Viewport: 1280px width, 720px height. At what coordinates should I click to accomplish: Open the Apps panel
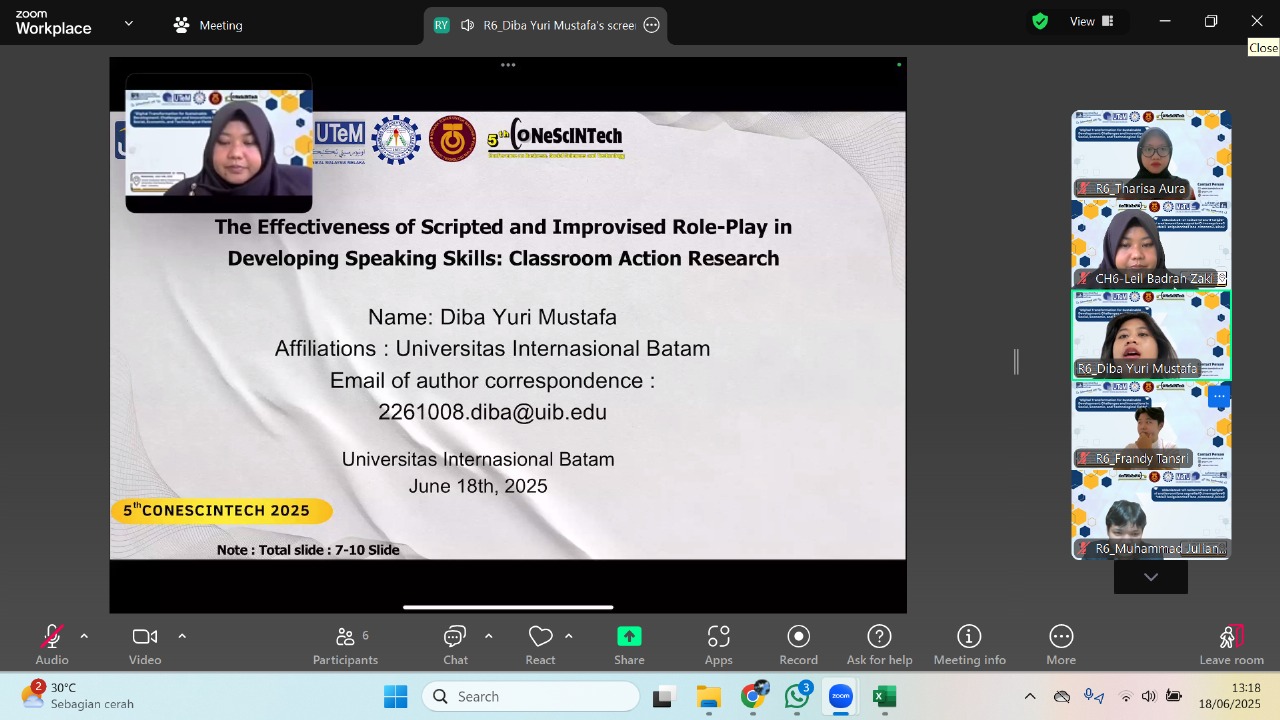(x=718, y=646)
